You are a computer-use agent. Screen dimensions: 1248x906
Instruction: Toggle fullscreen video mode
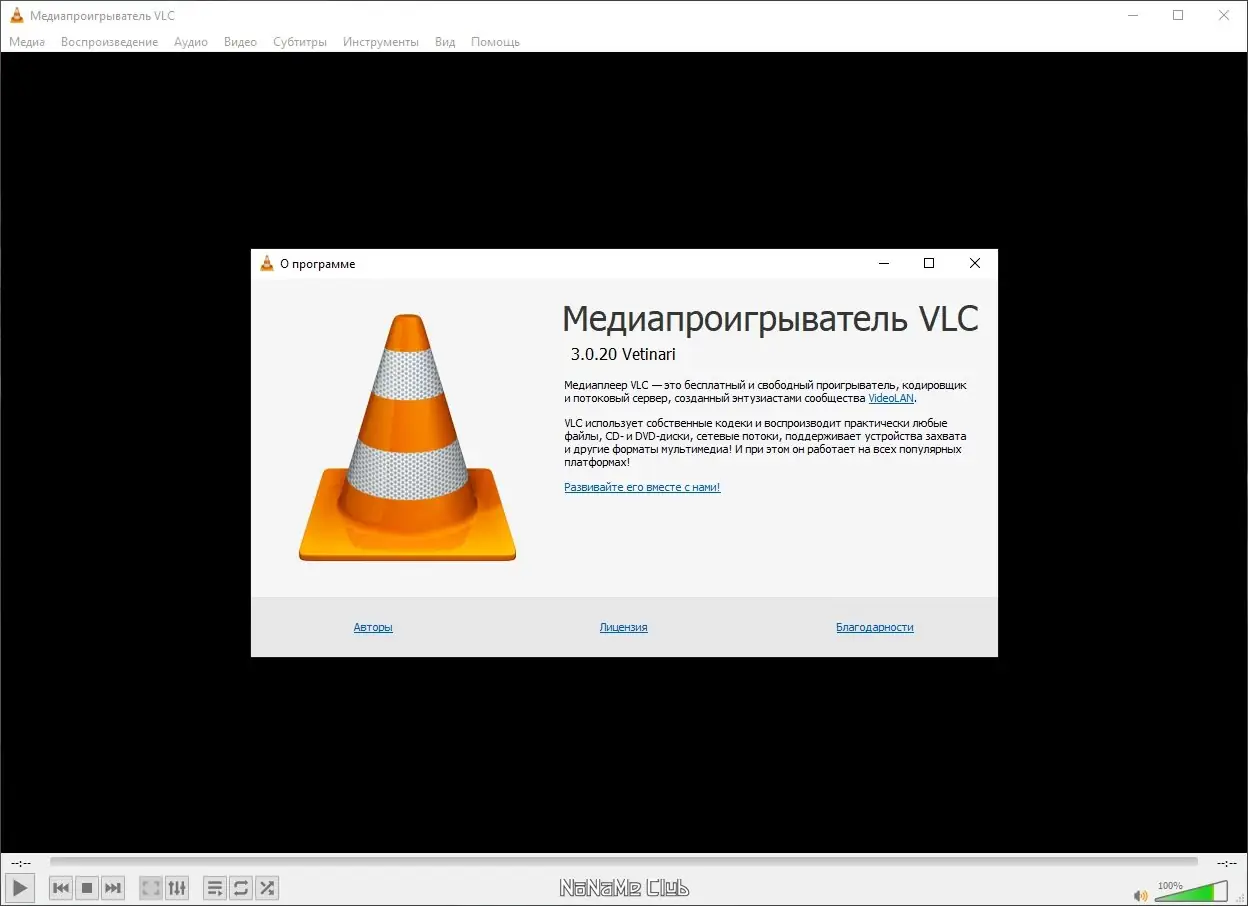pyautogui.click(x=150, y=887)
